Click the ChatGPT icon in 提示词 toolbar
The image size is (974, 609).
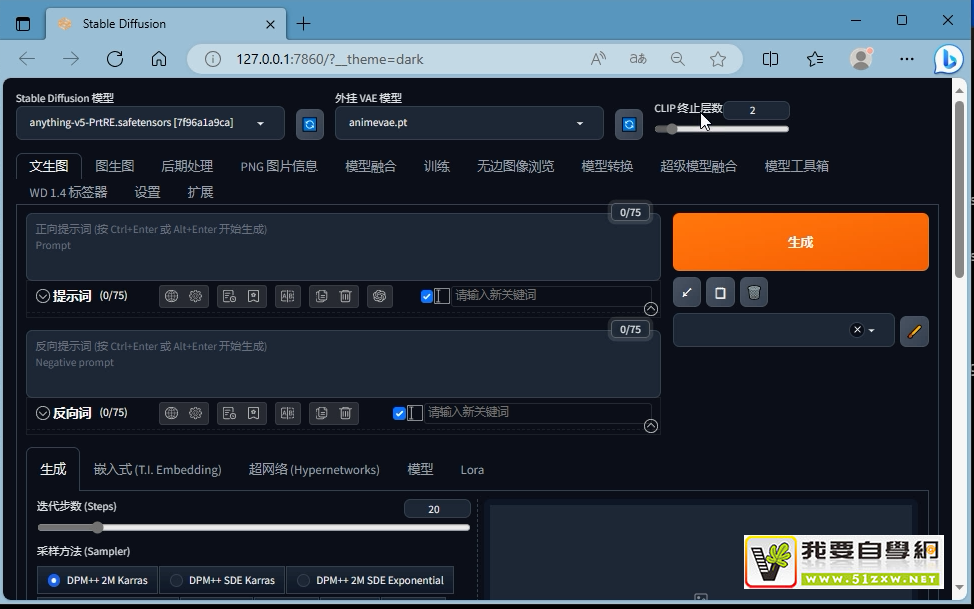click(378, 296)
